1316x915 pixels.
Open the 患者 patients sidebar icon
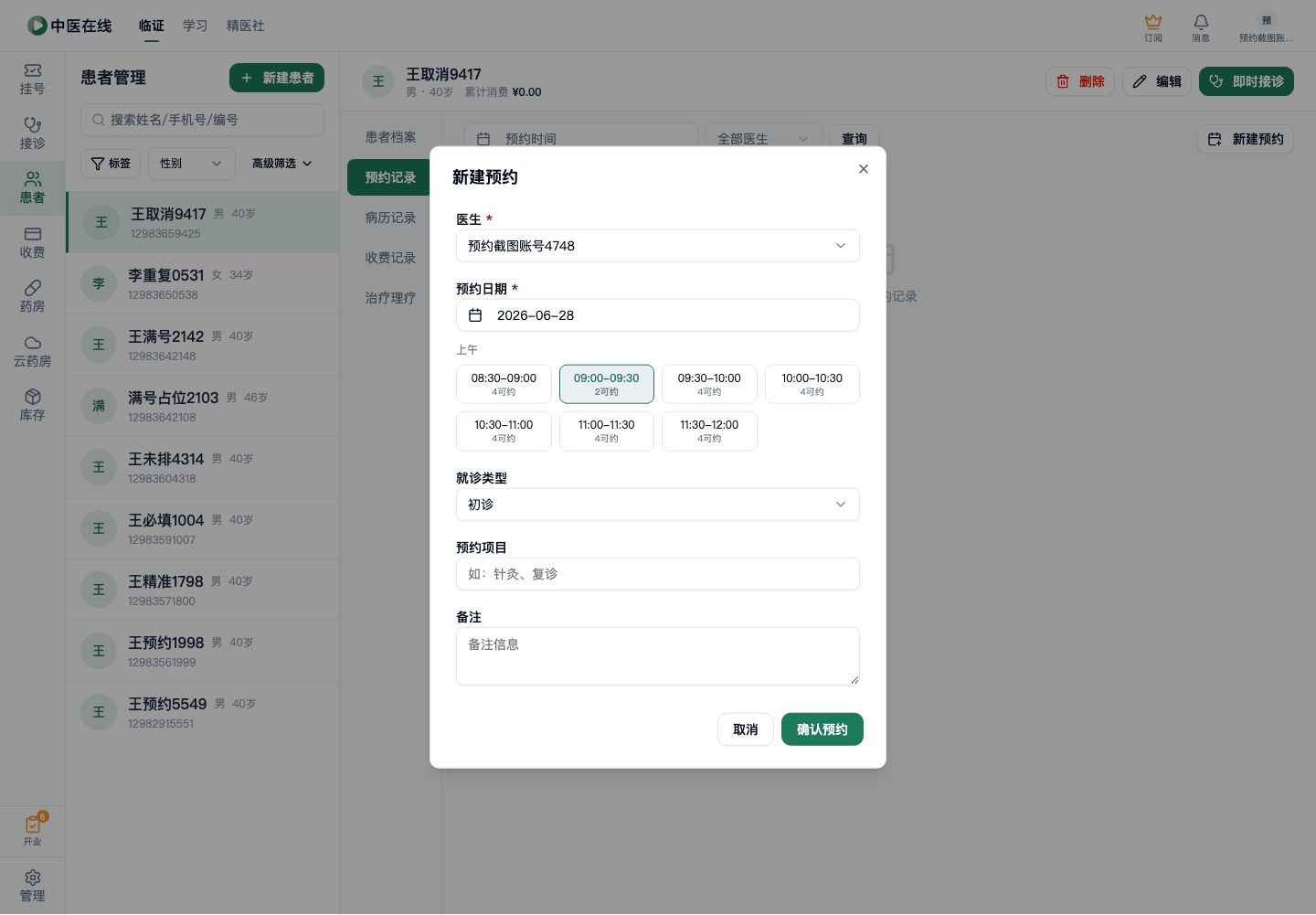pyautogui.click(x=32, y=188)
